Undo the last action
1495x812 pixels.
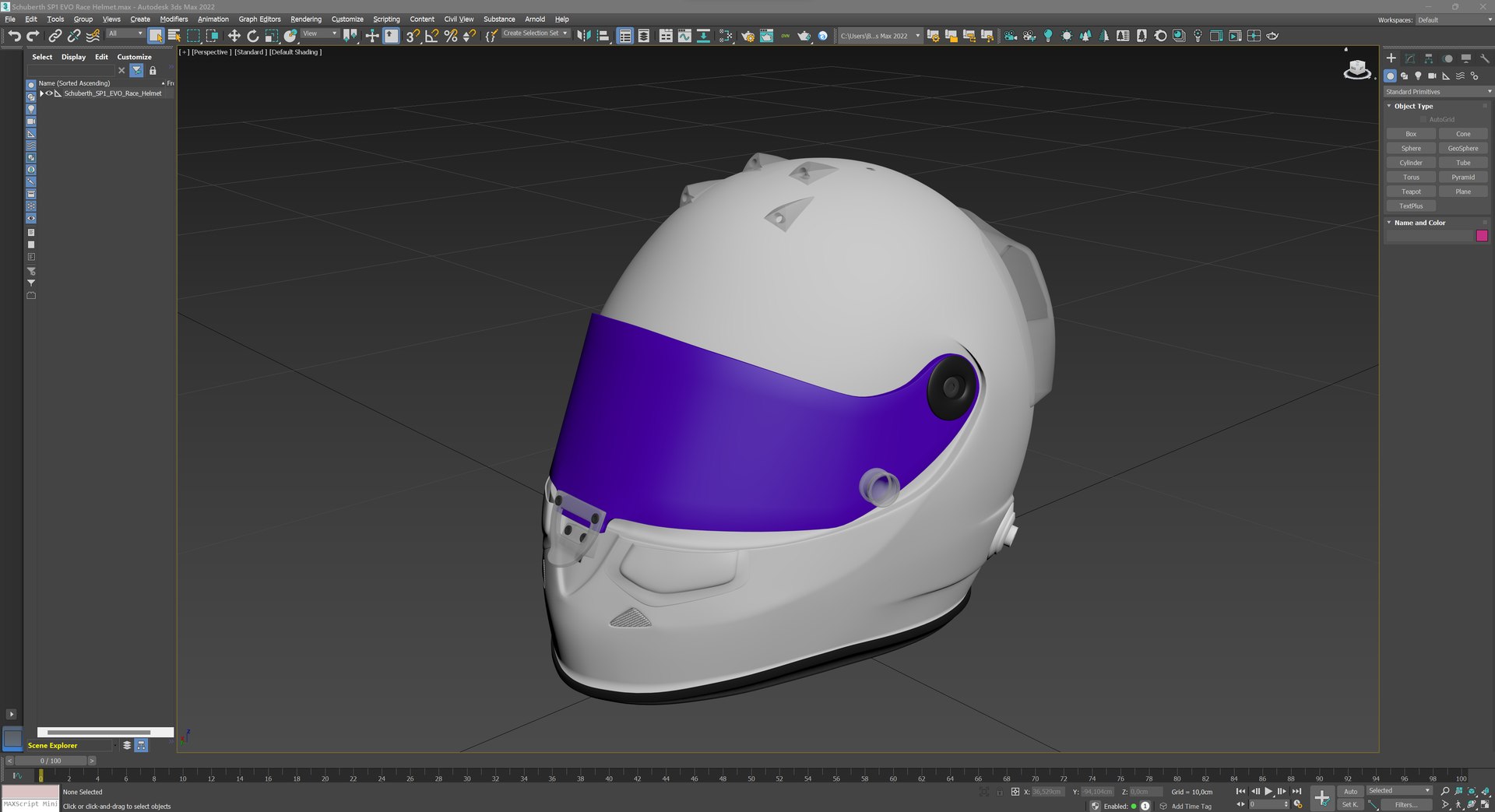[14, 36]
